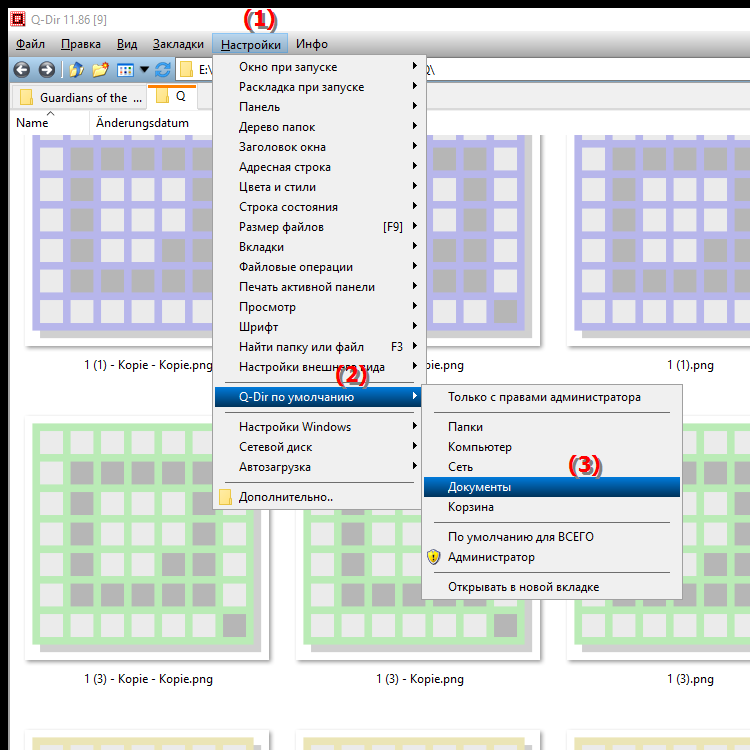Viewport: 750px width, 750px height.
Task: Open the Инфо menu
Action: tap(312, 44)
